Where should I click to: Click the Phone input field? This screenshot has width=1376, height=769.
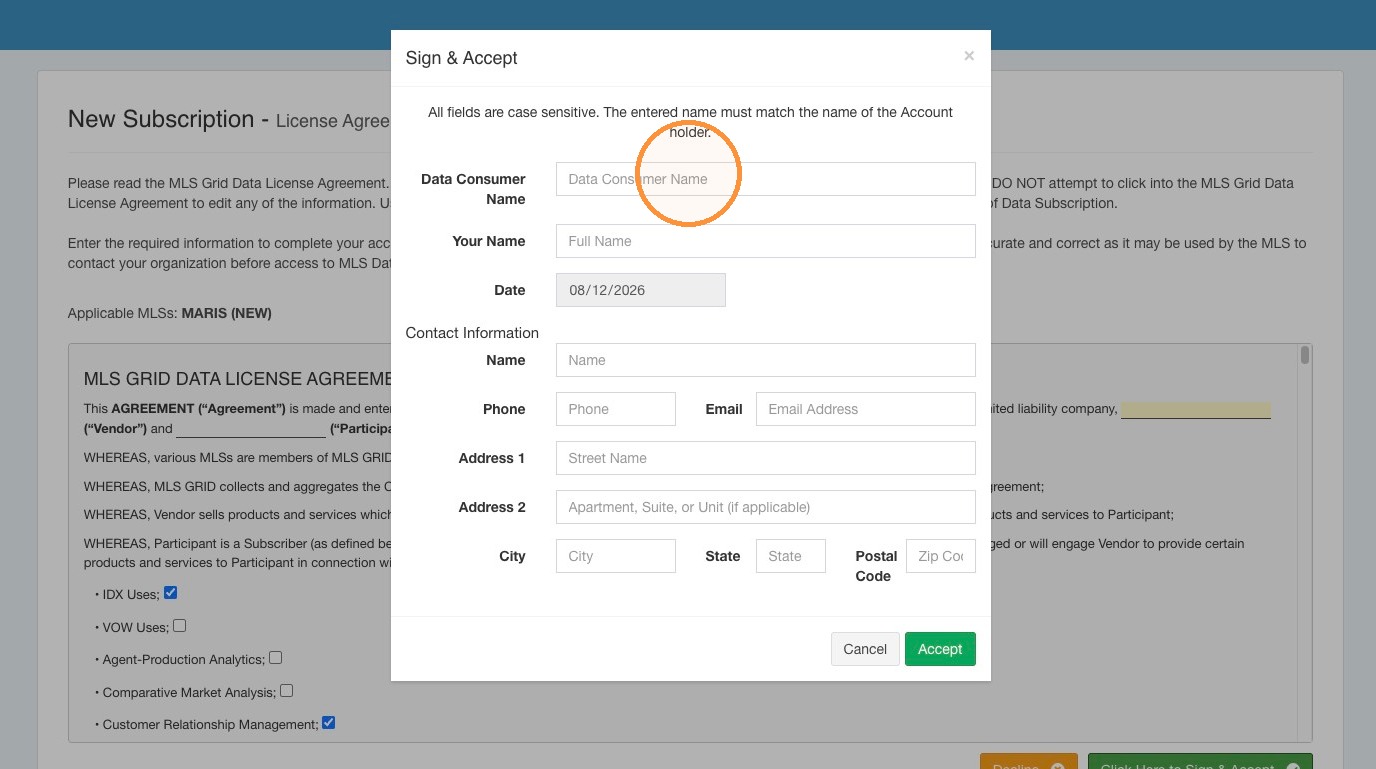pyautogui.click(x=615, y=409)
